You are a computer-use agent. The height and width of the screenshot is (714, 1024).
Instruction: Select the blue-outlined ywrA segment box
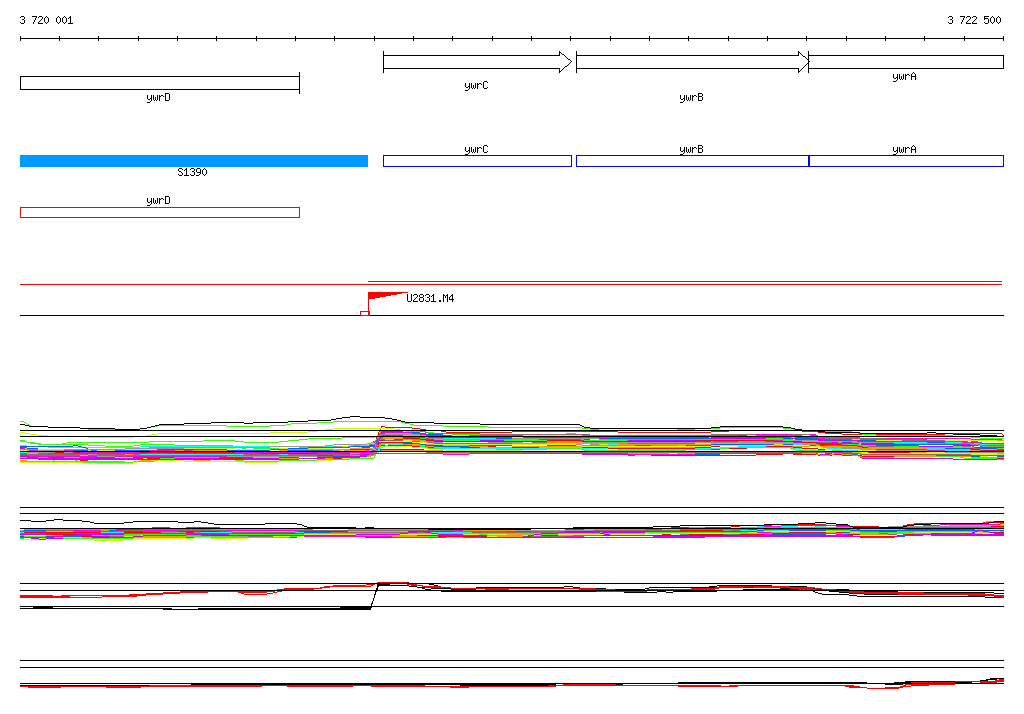(906, 161)
